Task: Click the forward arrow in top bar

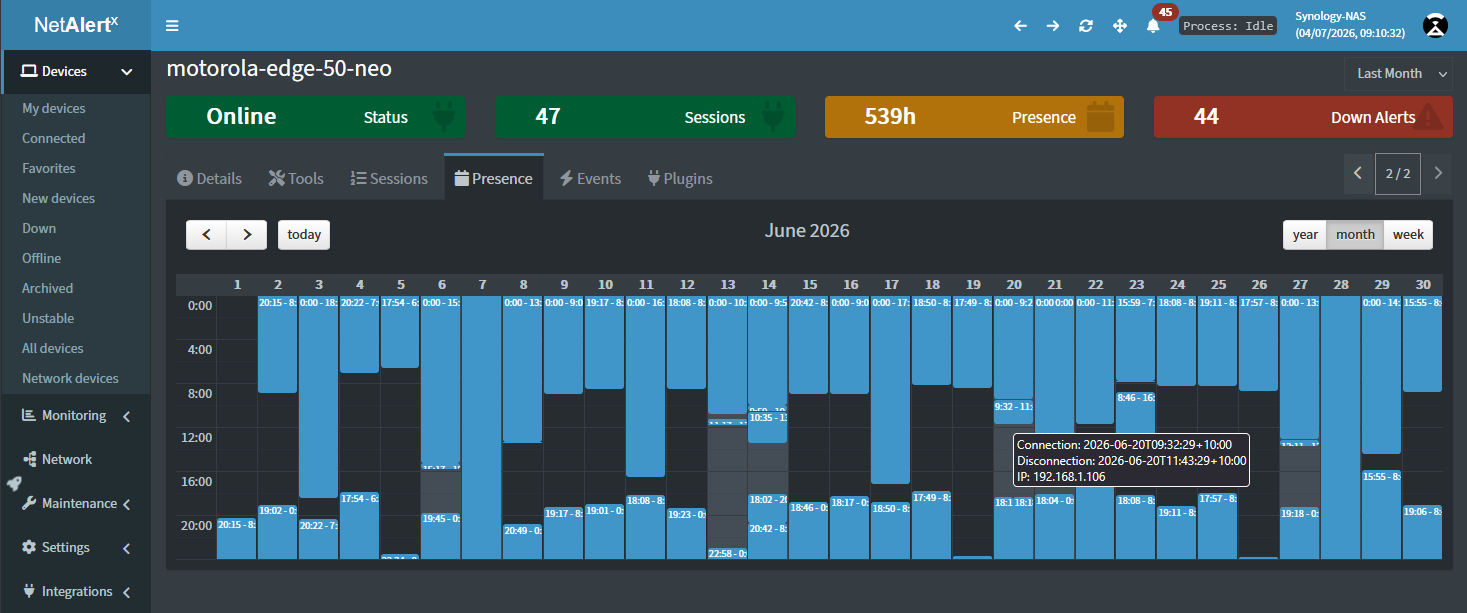Action: (1053, 26)
